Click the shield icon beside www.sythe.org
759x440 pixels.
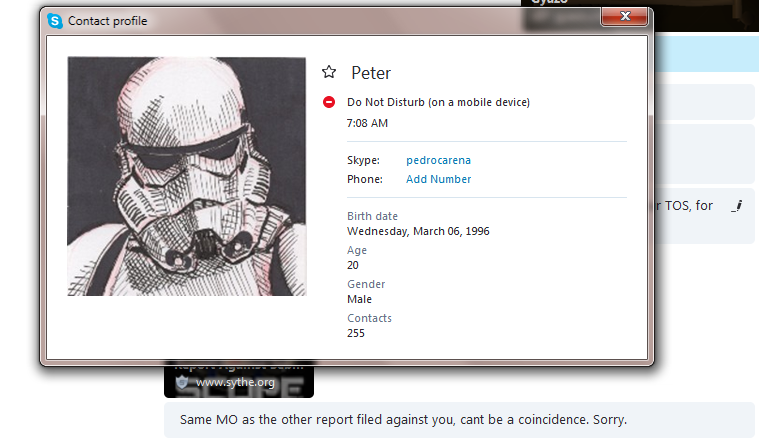182,382
